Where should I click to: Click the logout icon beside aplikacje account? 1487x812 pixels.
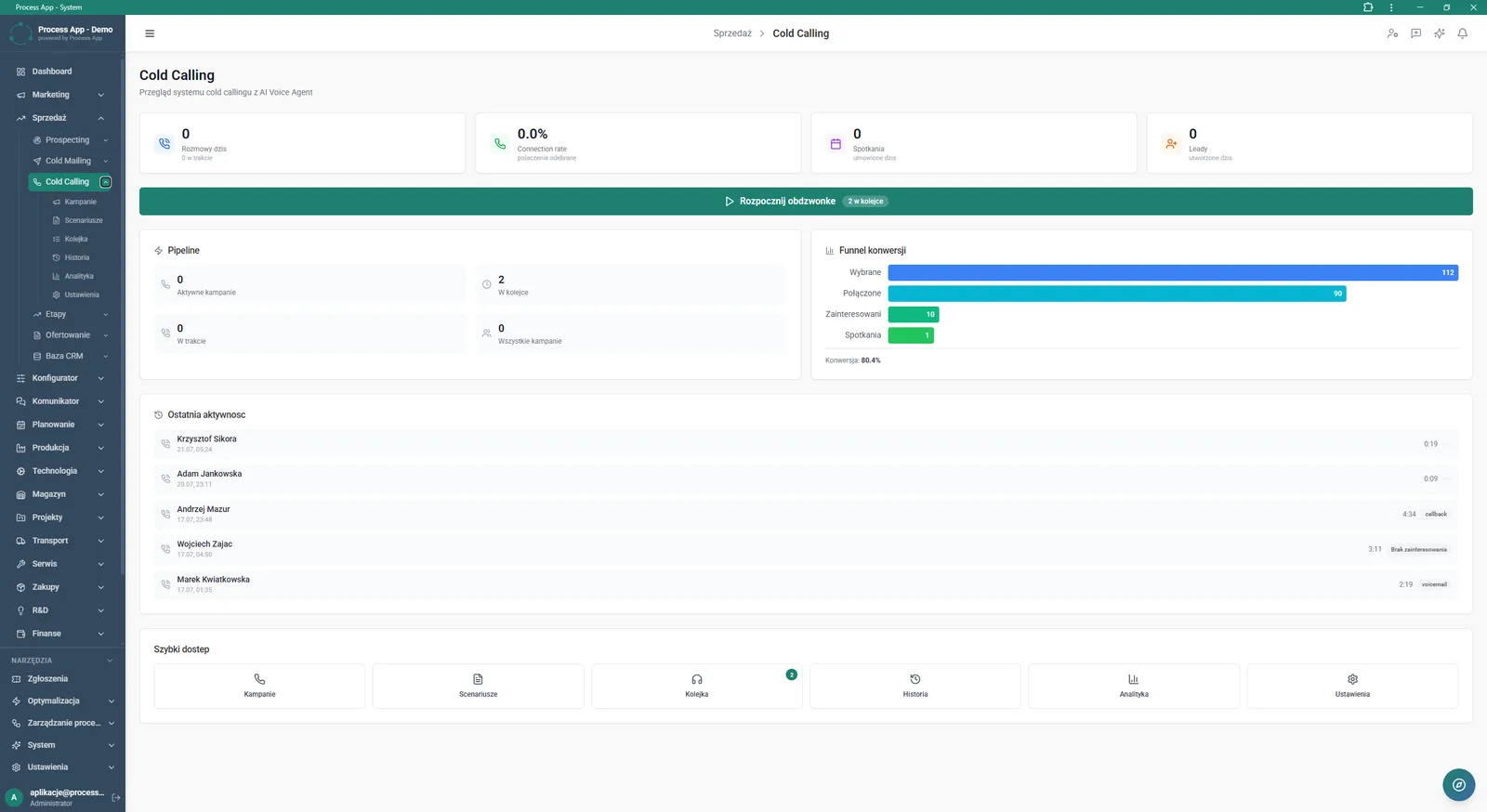pyautogui.click(x=116, y=797)
